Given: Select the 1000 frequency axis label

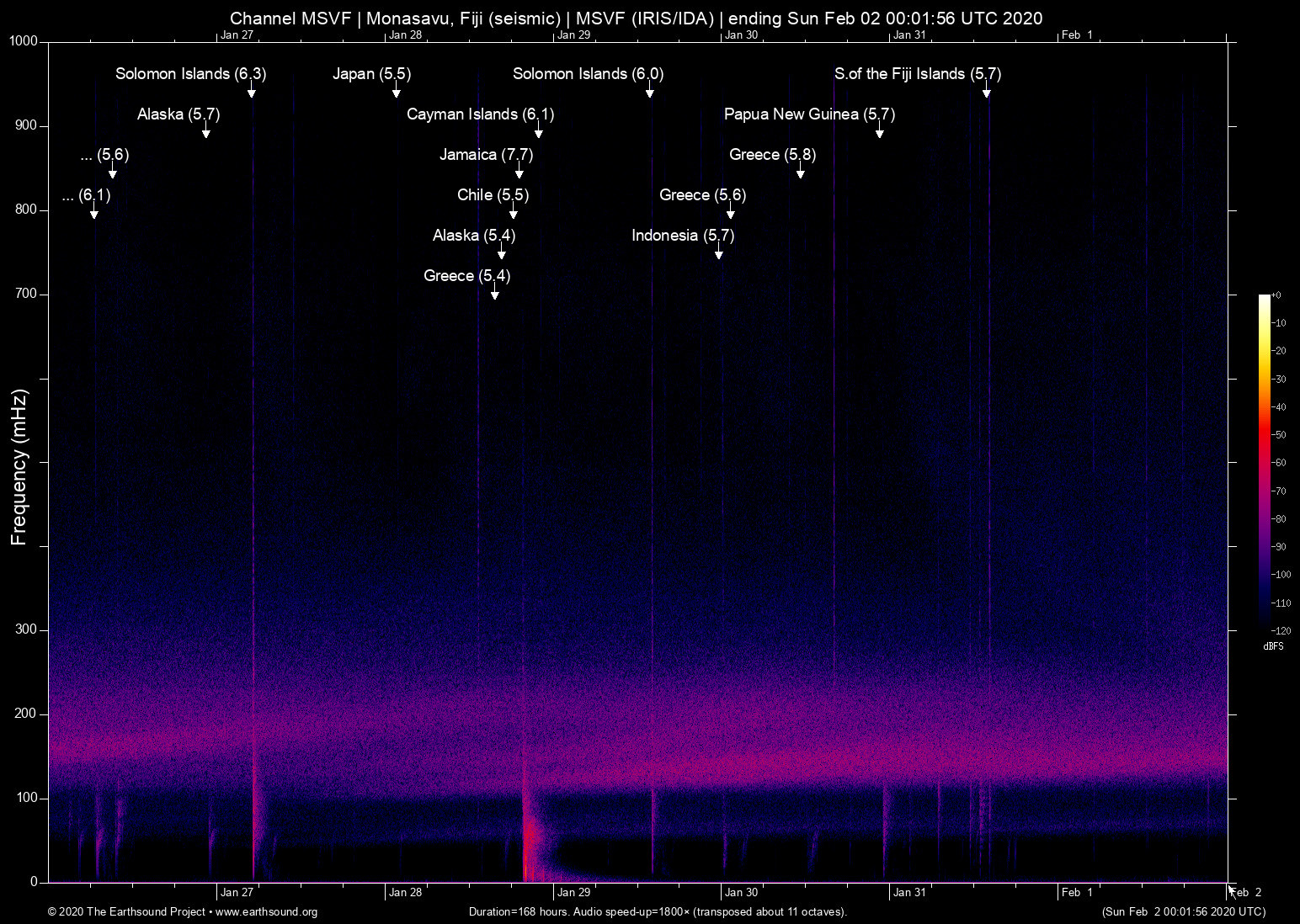Looking at the screenshot, I should coord(24,41).
